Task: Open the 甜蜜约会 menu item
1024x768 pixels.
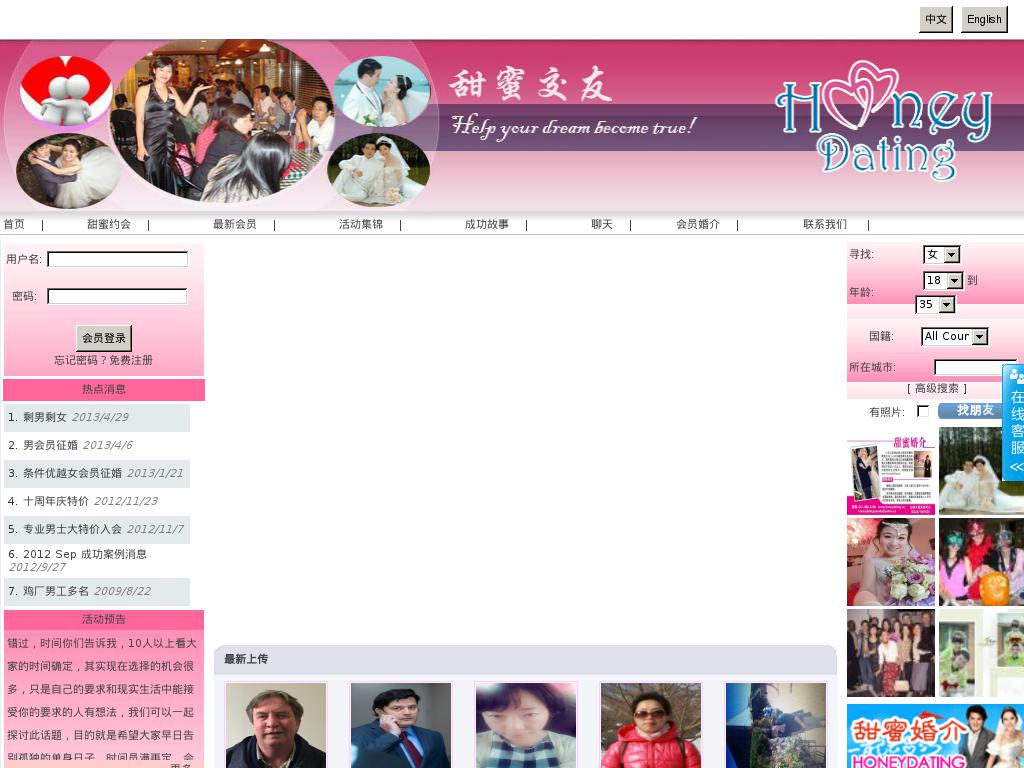Action: tap(108, 224)
